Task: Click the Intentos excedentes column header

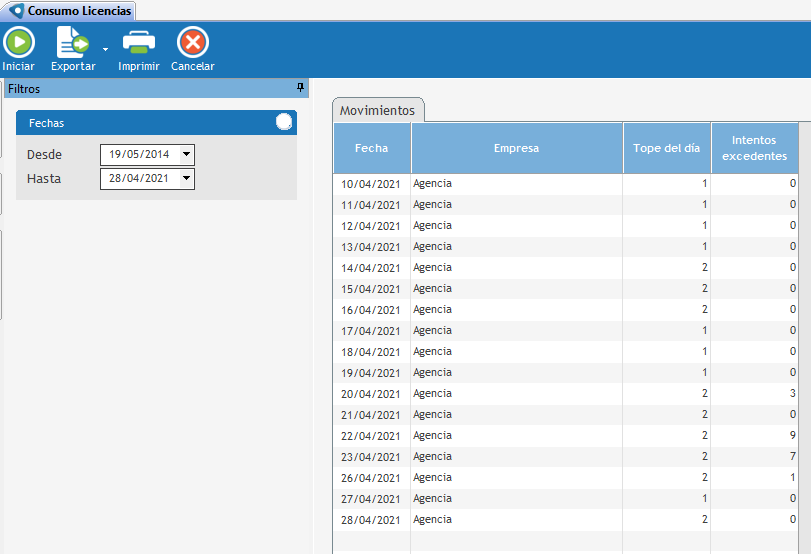Action: coord(754,148)
